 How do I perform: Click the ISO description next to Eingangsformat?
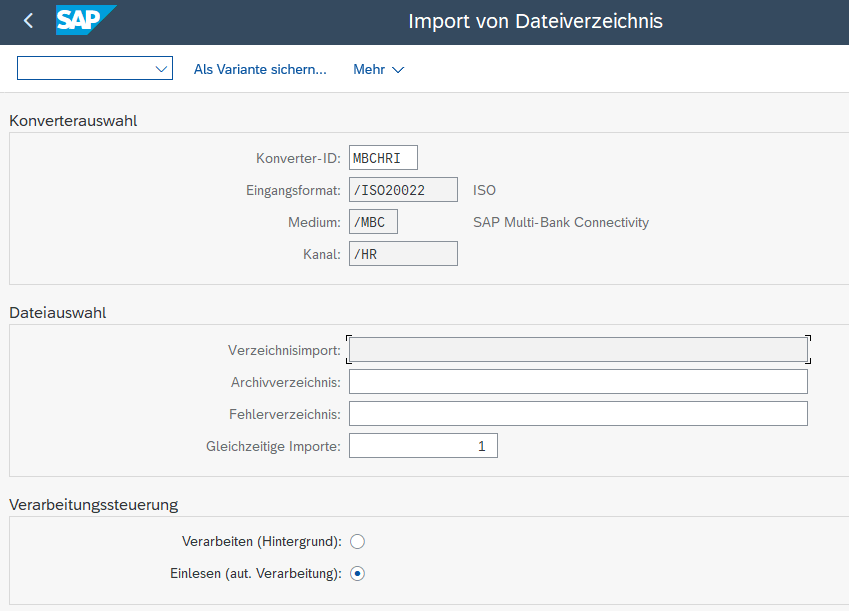484,190
